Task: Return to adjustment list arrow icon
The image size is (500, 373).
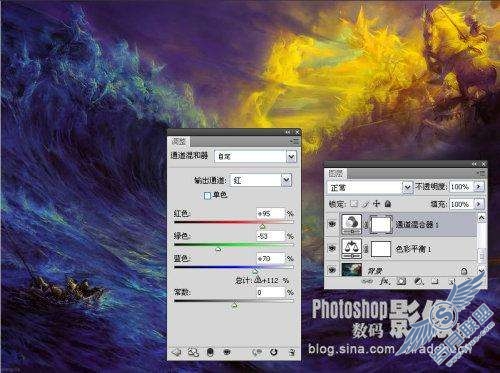Action: click(176, 352)
